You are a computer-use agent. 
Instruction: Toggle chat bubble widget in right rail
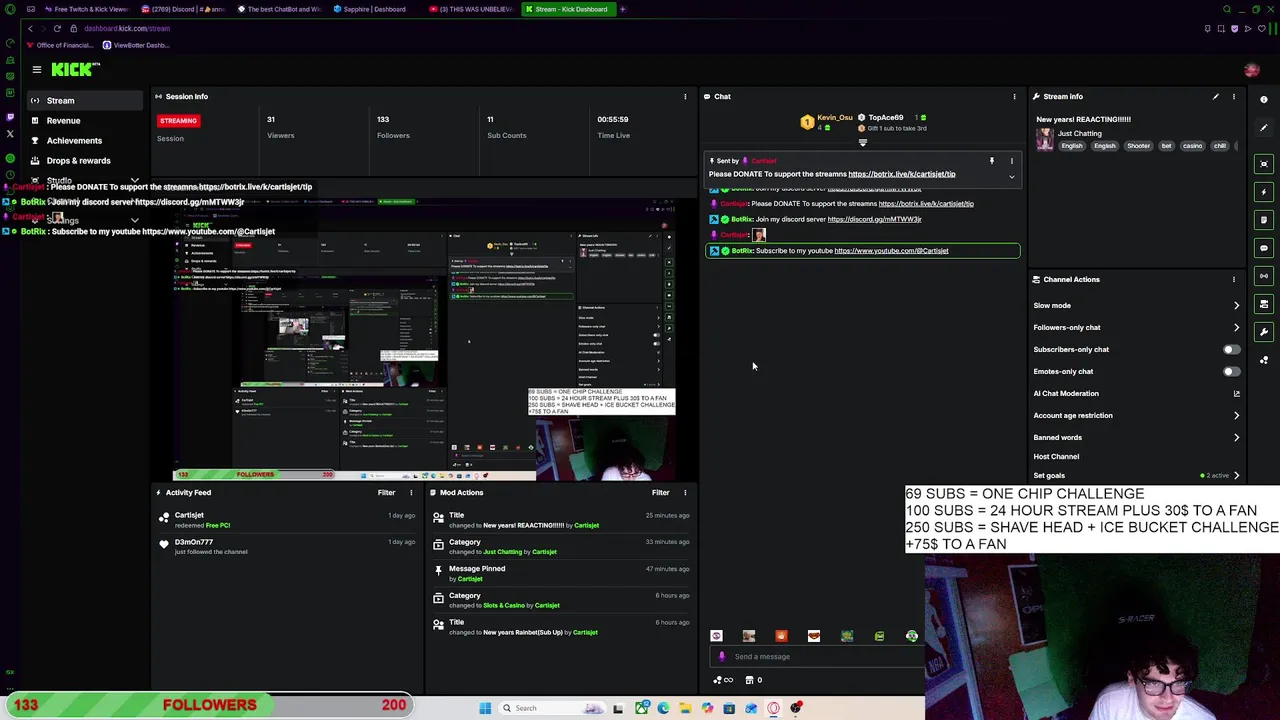(x=1264, y=248)
